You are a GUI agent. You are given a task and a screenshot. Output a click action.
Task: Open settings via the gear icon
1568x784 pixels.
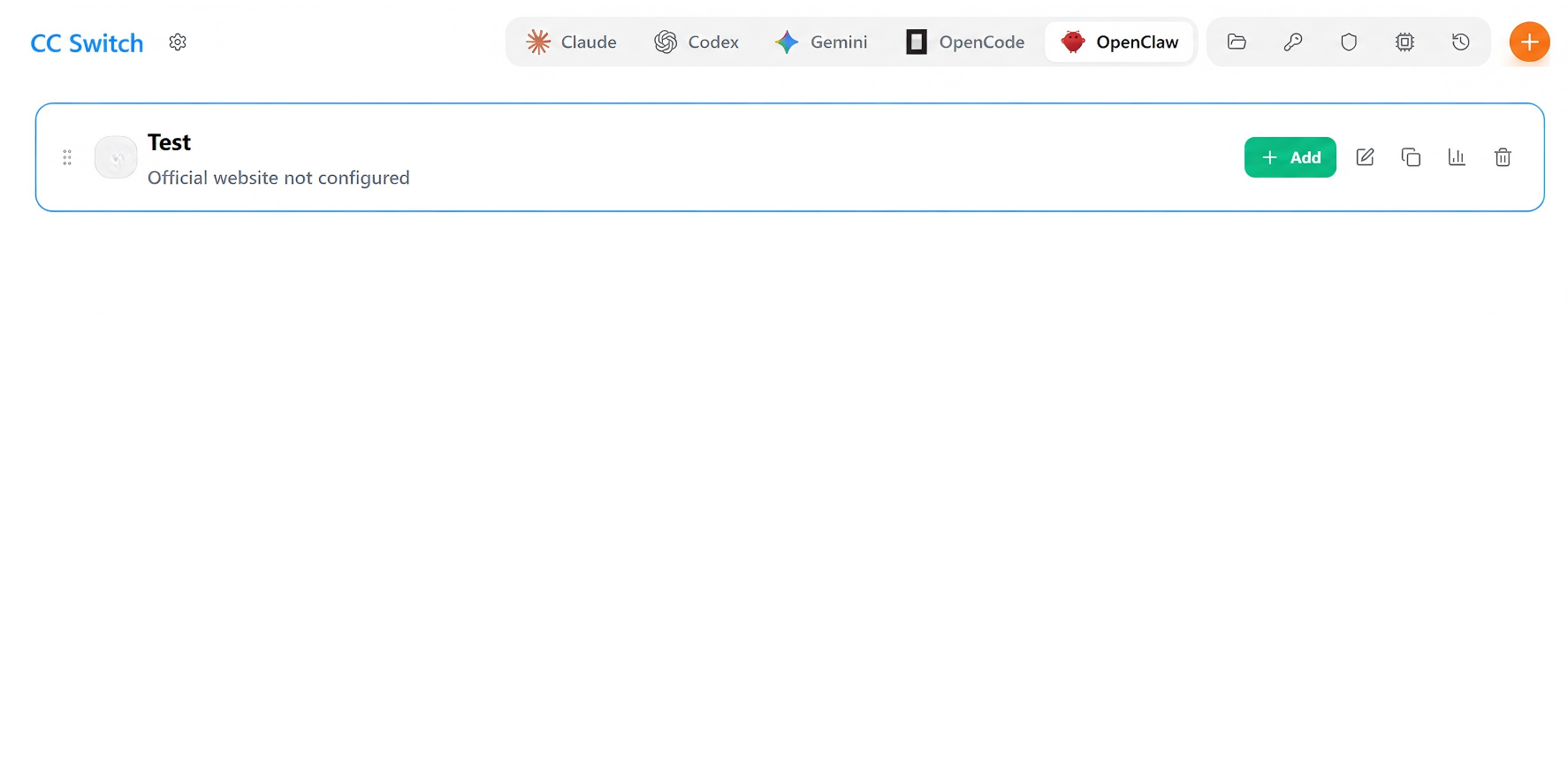(178, 42)
